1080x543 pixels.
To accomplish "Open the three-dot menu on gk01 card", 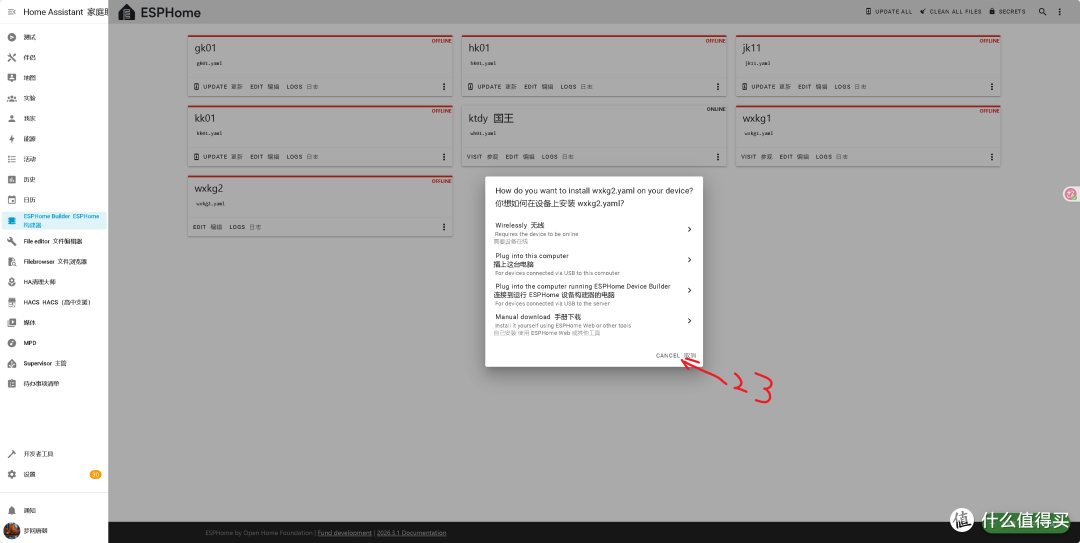I will point(444,87).
